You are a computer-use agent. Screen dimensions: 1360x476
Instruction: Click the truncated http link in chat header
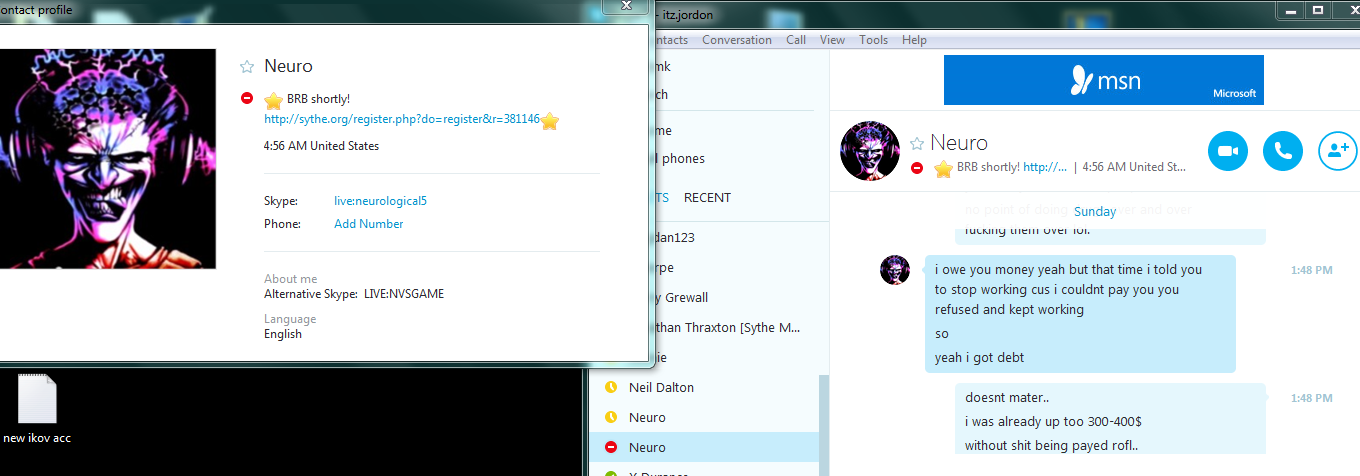tap(1045, 167)
